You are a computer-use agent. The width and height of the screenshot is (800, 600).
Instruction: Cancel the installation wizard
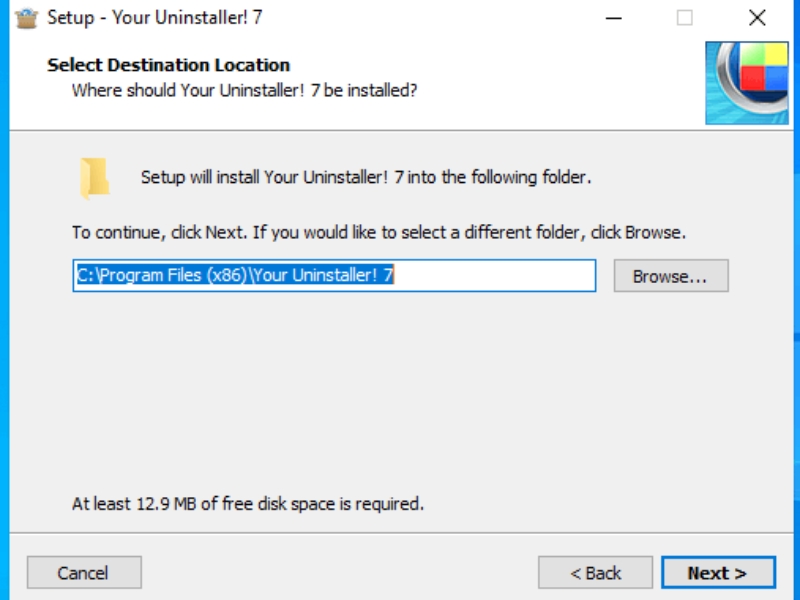pyautogui.click(x=83, y=572)
